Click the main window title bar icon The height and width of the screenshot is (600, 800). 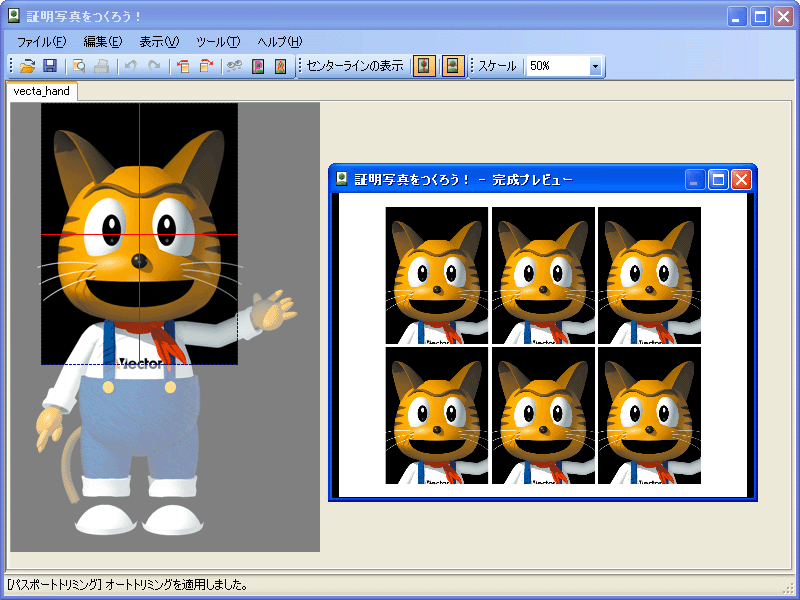pyautogui.click(x=14, y=16)
